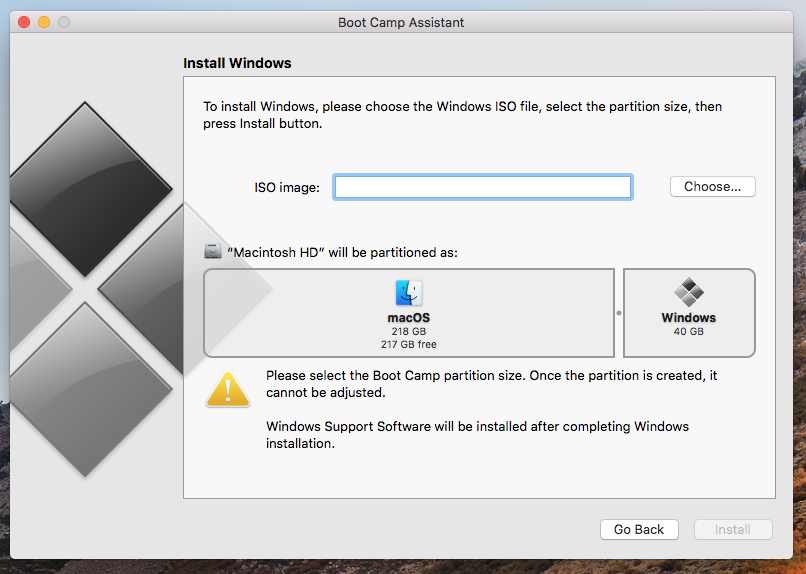Screen dimensions: 806x574
Task: Click the Windows diamond logo icon
Action: click(x=689, y=292)
